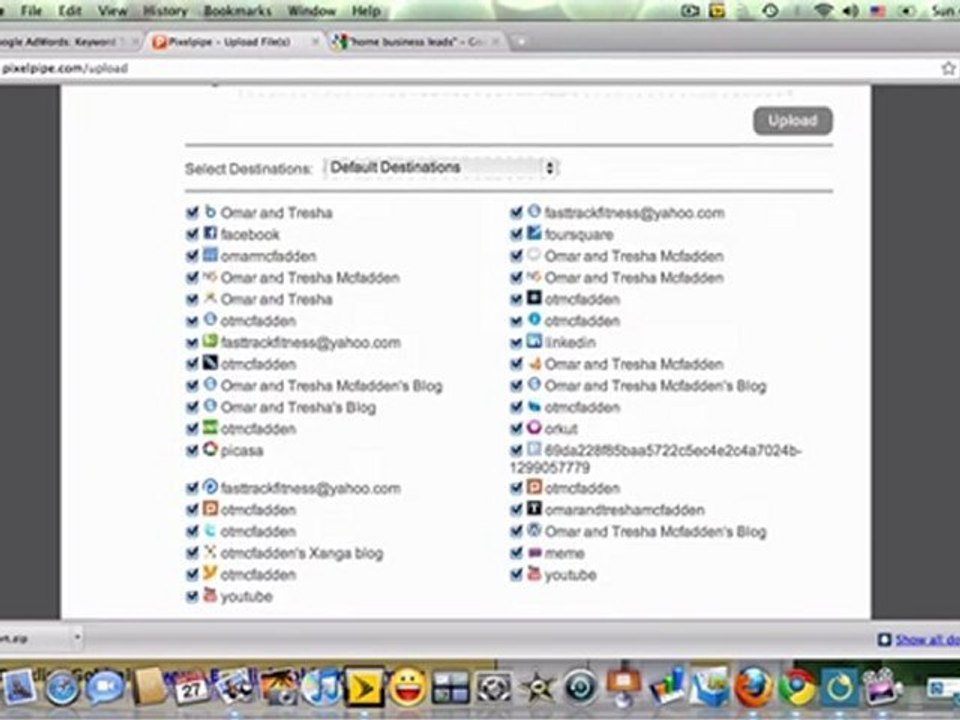Image resolution: width=960 pixels, height=720 pixels.
Task: Open iMovie star icon in dock
Action: 537,688
